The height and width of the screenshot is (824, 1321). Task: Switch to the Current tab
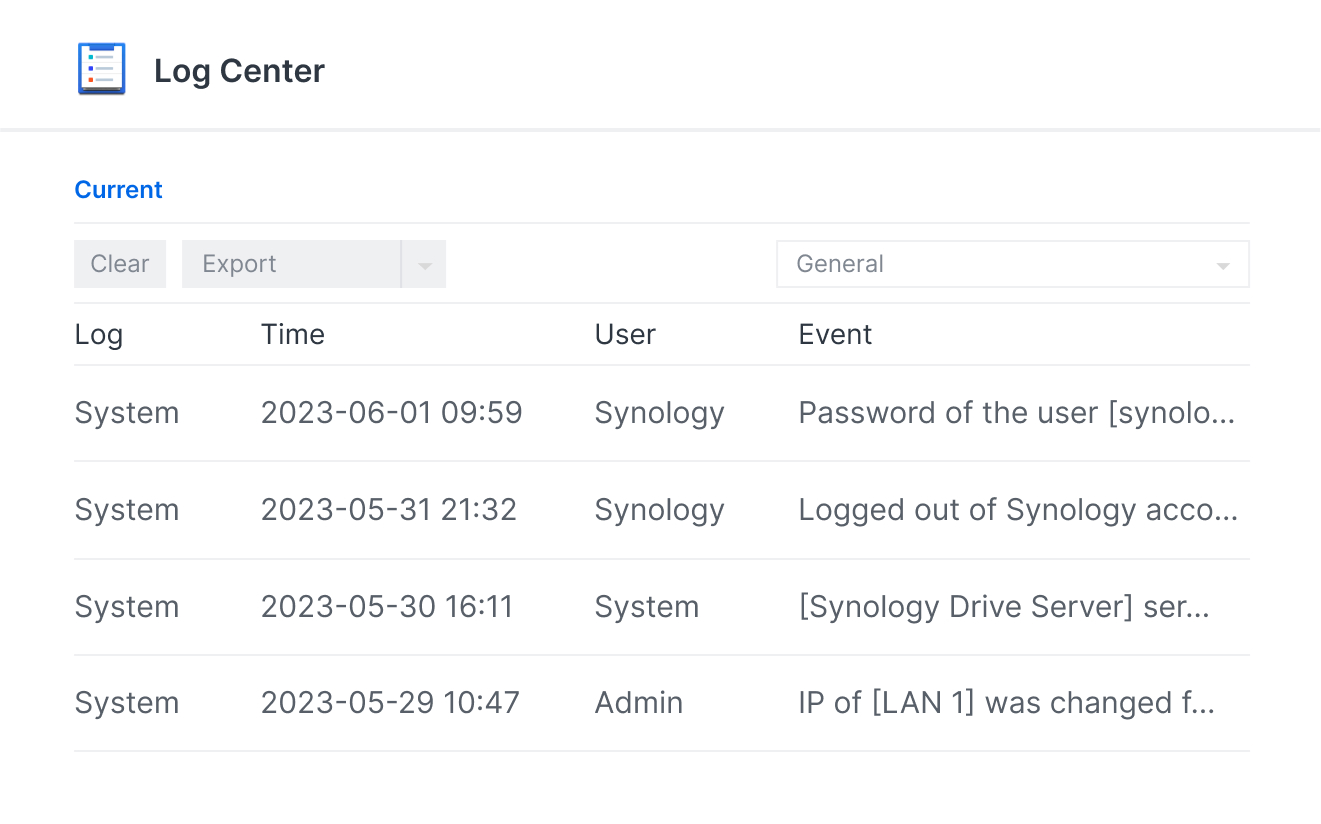tap(118, 189)
